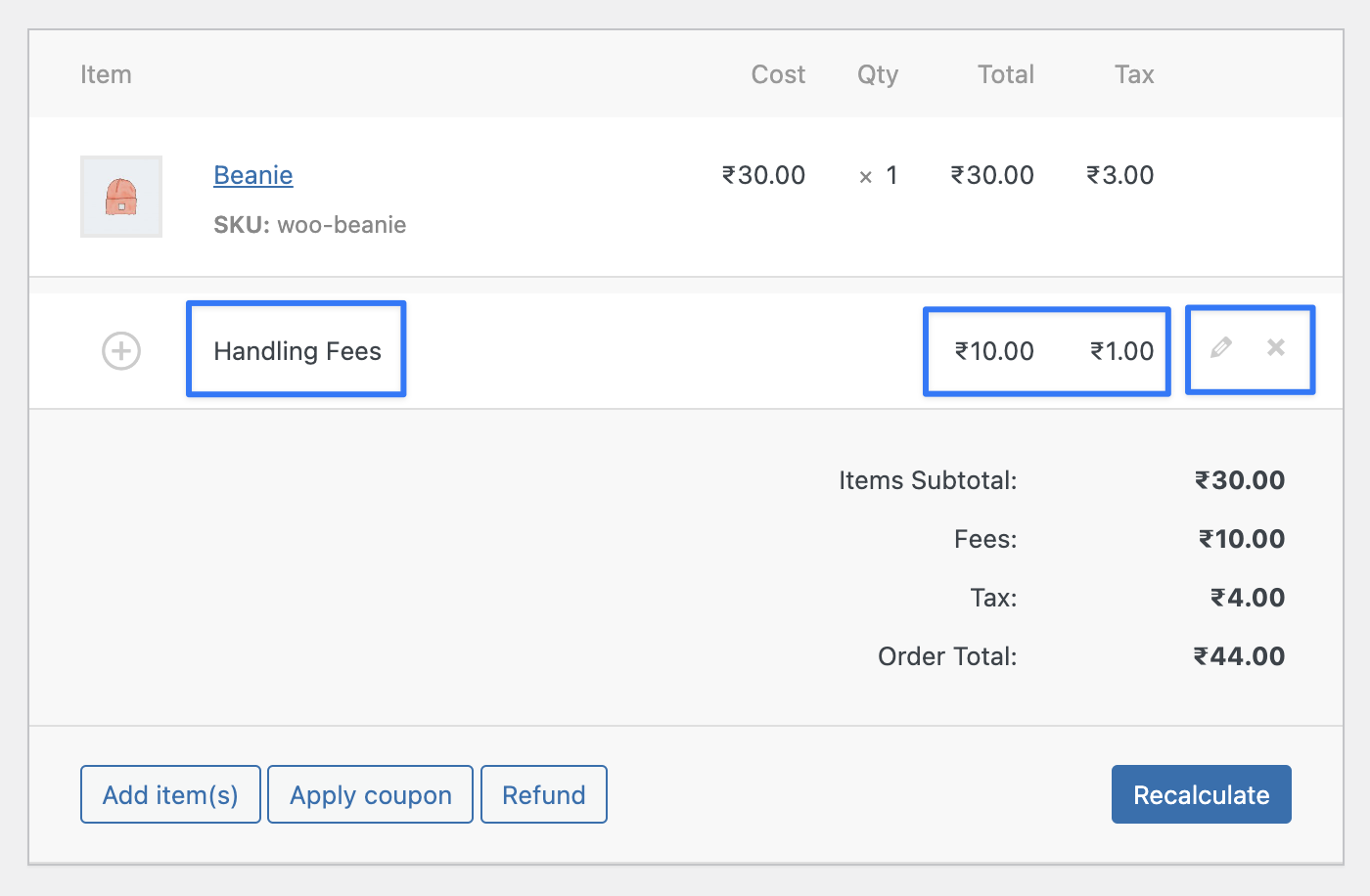1370x896 pixels.
Task: Open the Beanie product link
Action: 253,175
